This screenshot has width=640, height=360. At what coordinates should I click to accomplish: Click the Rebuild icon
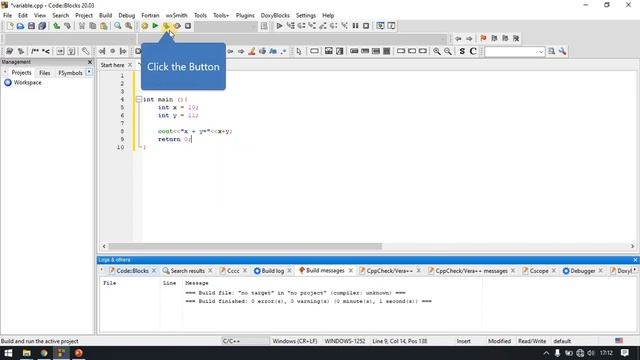click(x=177, y=26)
